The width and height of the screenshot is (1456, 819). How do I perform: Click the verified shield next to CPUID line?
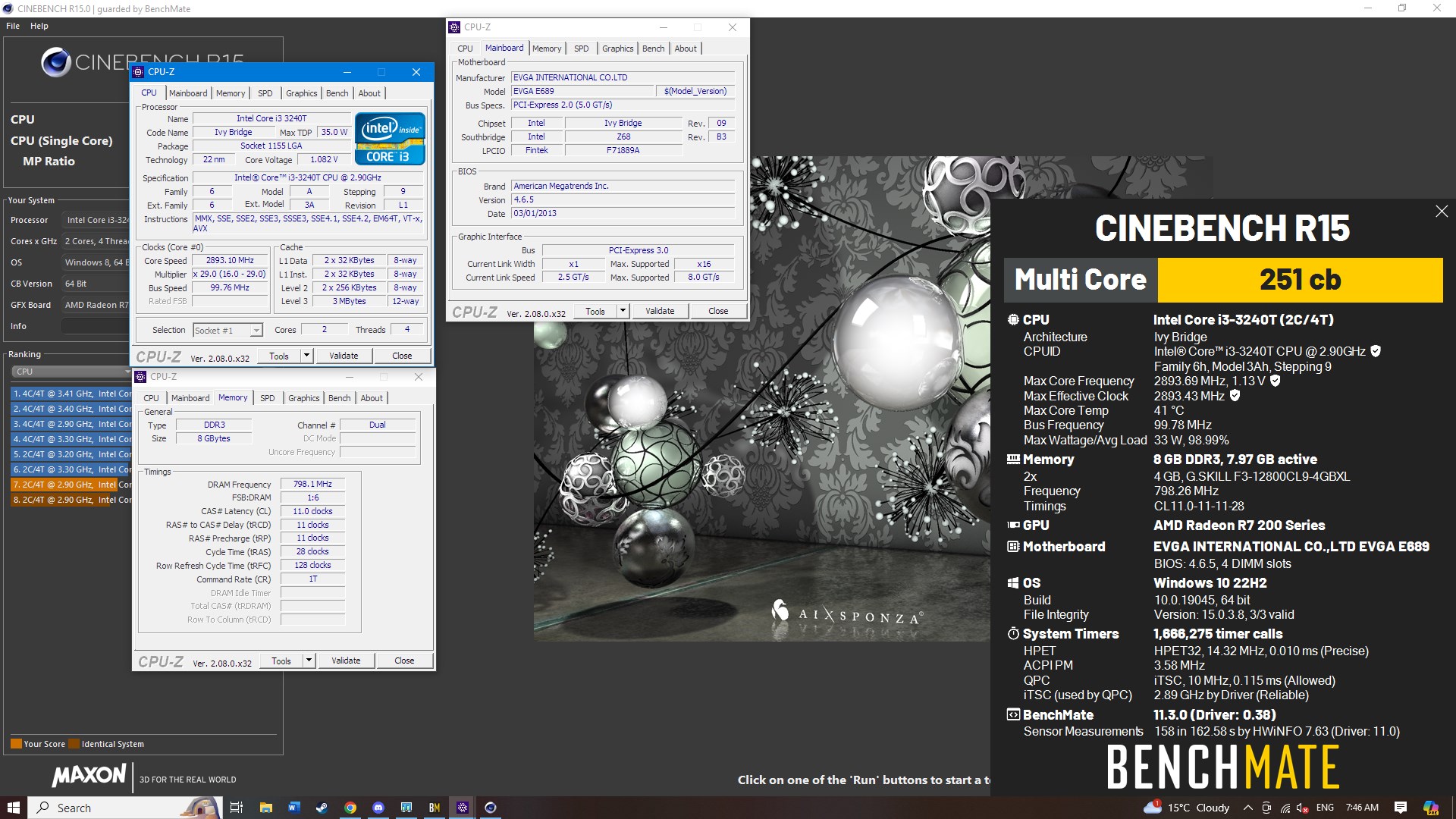(x=1376, y=351)
